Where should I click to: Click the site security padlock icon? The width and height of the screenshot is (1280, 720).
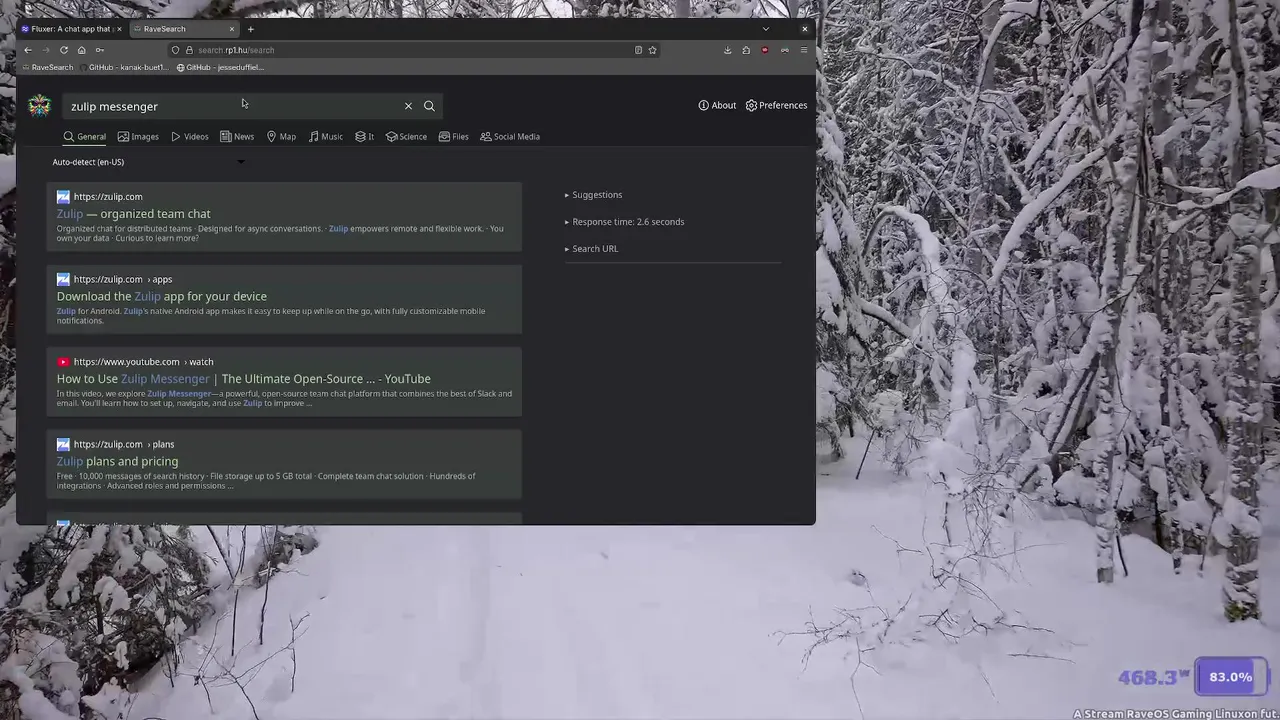(x=188, y=50)
